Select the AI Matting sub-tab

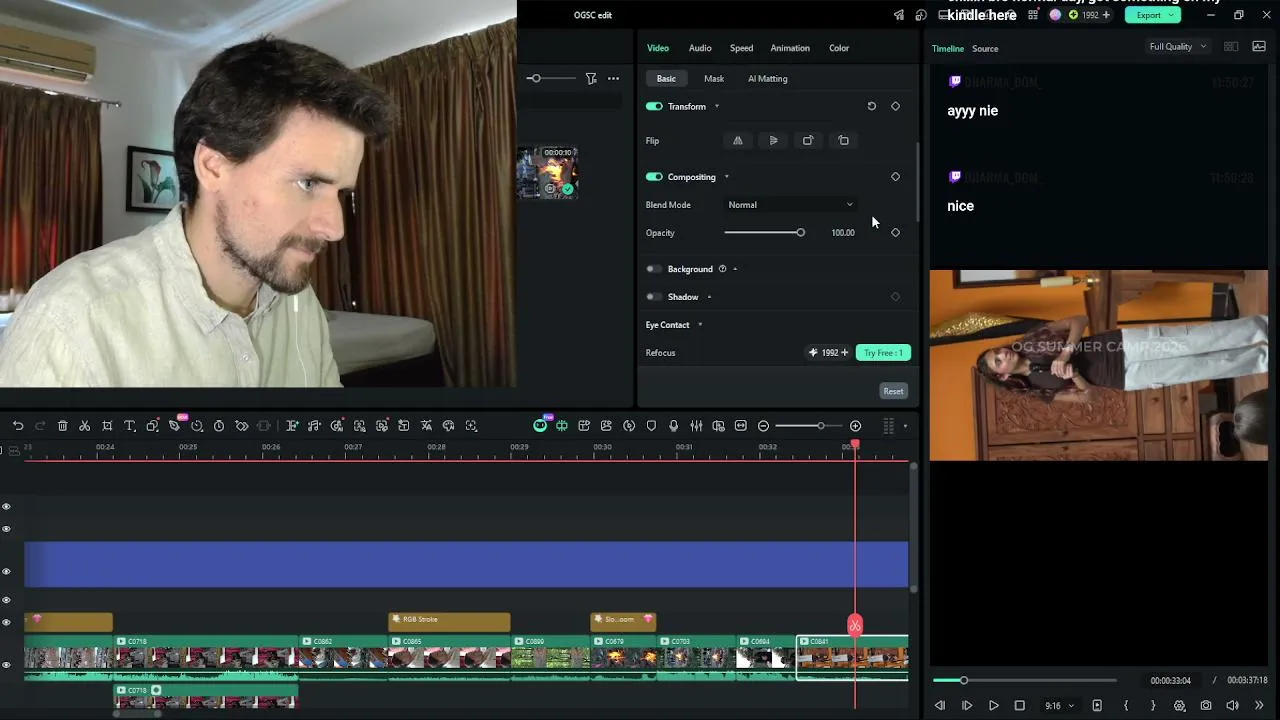click(x=768, y=79)
